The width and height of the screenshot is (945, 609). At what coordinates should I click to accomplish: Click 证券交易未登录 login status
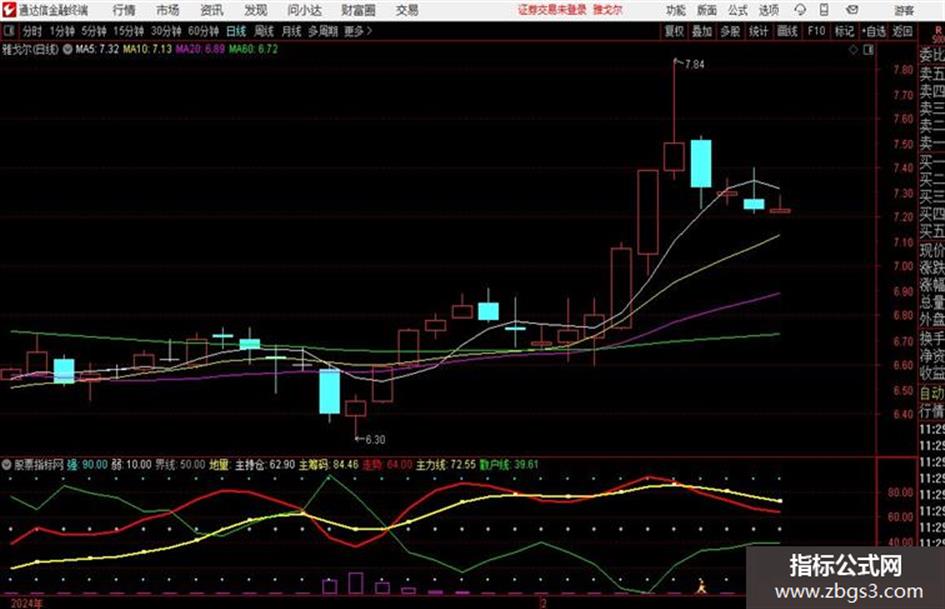click(x=552, y=10)
